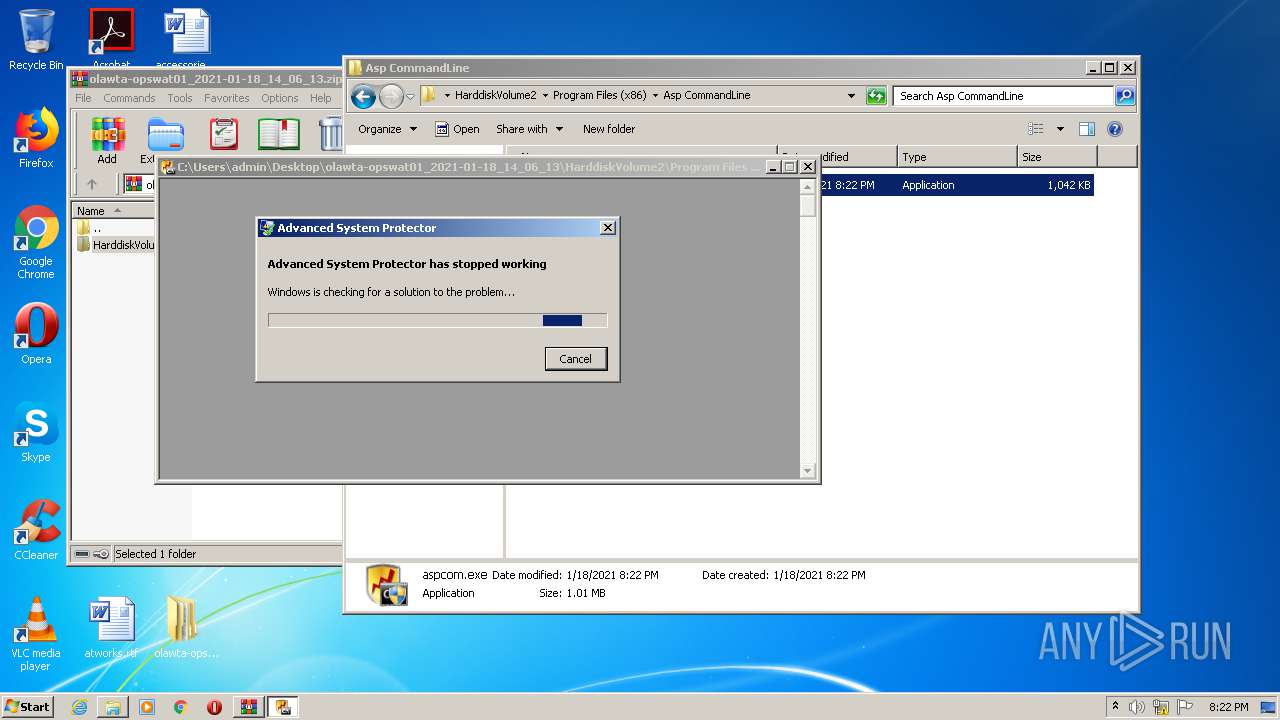
Task: Open WinRAR Options menu
Action: click(280, 98)
